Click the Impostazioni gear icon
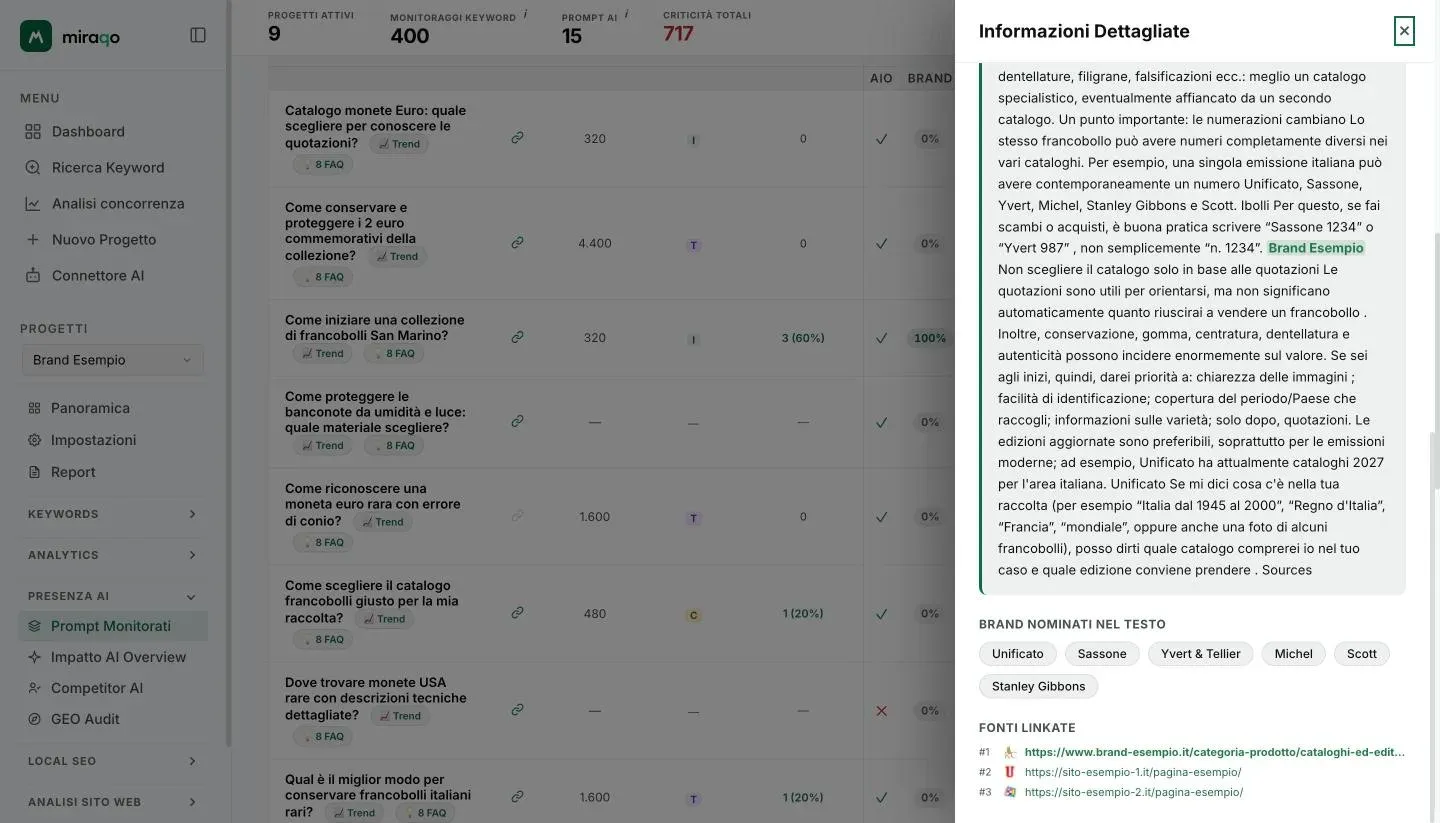Image resolution: width=1440 pixels, height=823 pixels. click(34, 440)
